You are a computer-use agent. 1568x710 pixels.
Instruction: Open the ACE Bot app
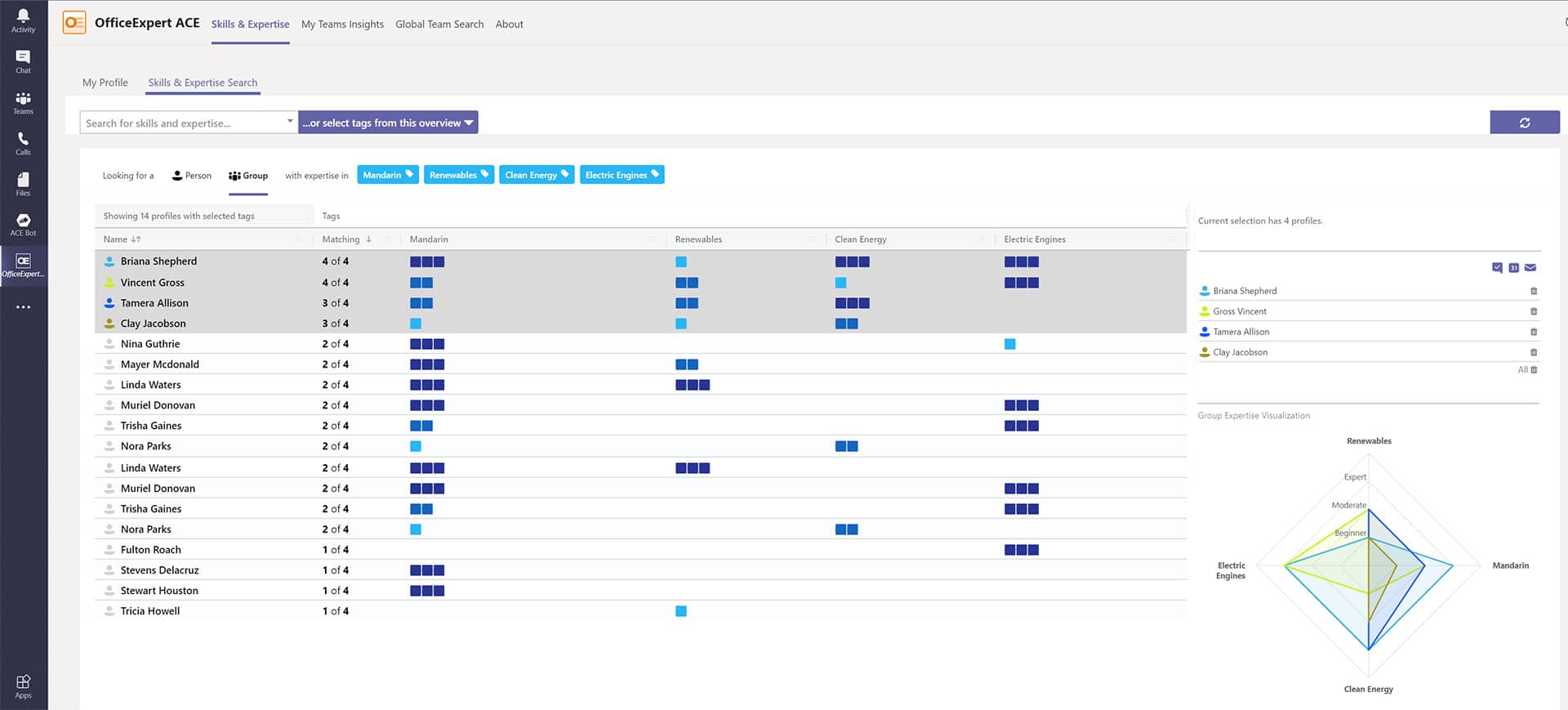point(23,225)
